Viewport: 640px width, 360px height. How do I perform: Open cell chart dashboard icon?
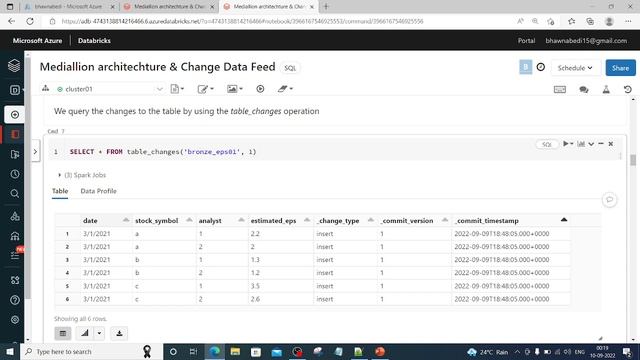[581, 144]
